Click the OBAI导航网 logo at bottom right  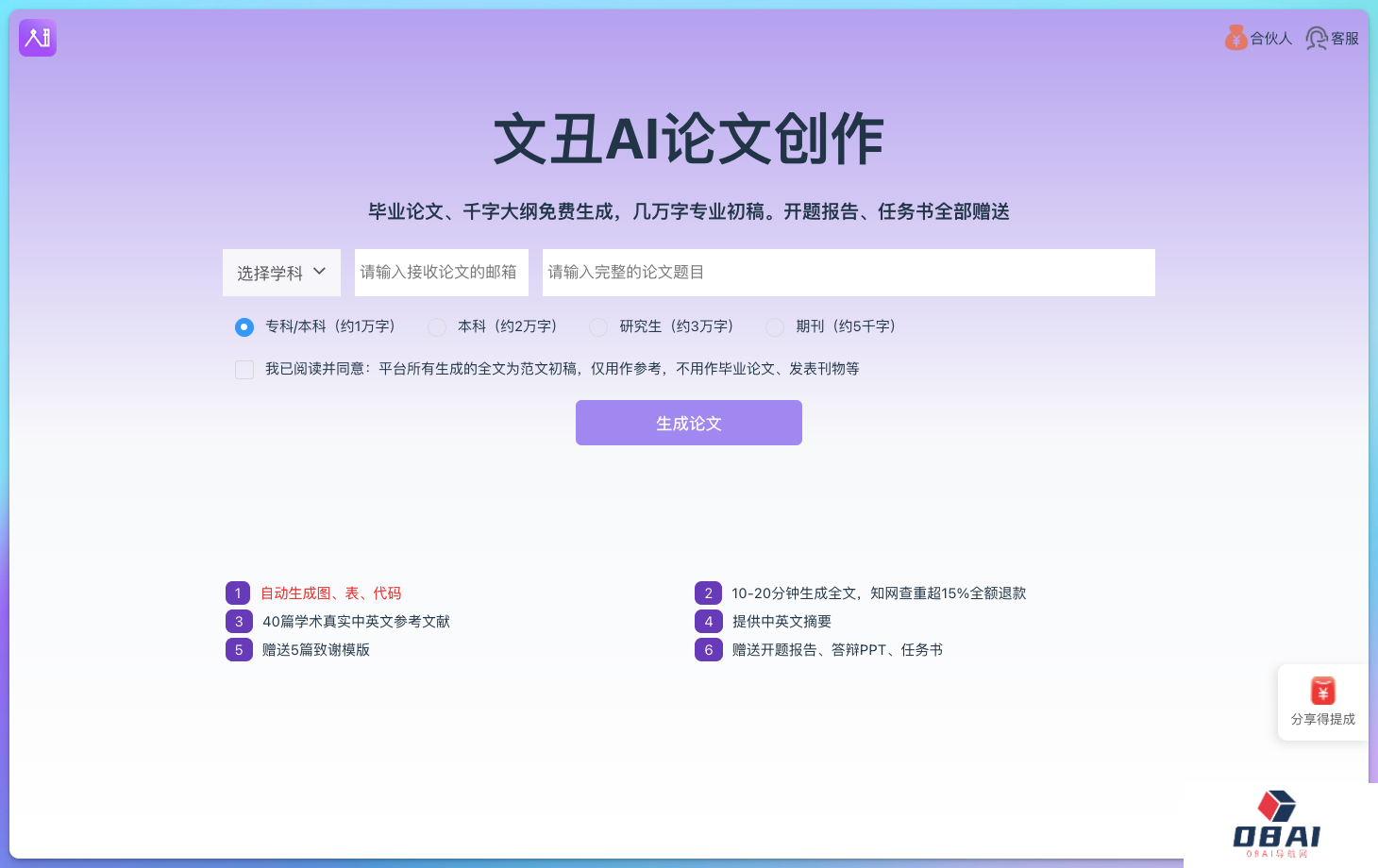pyautogui.click(x=1279, y=823)
